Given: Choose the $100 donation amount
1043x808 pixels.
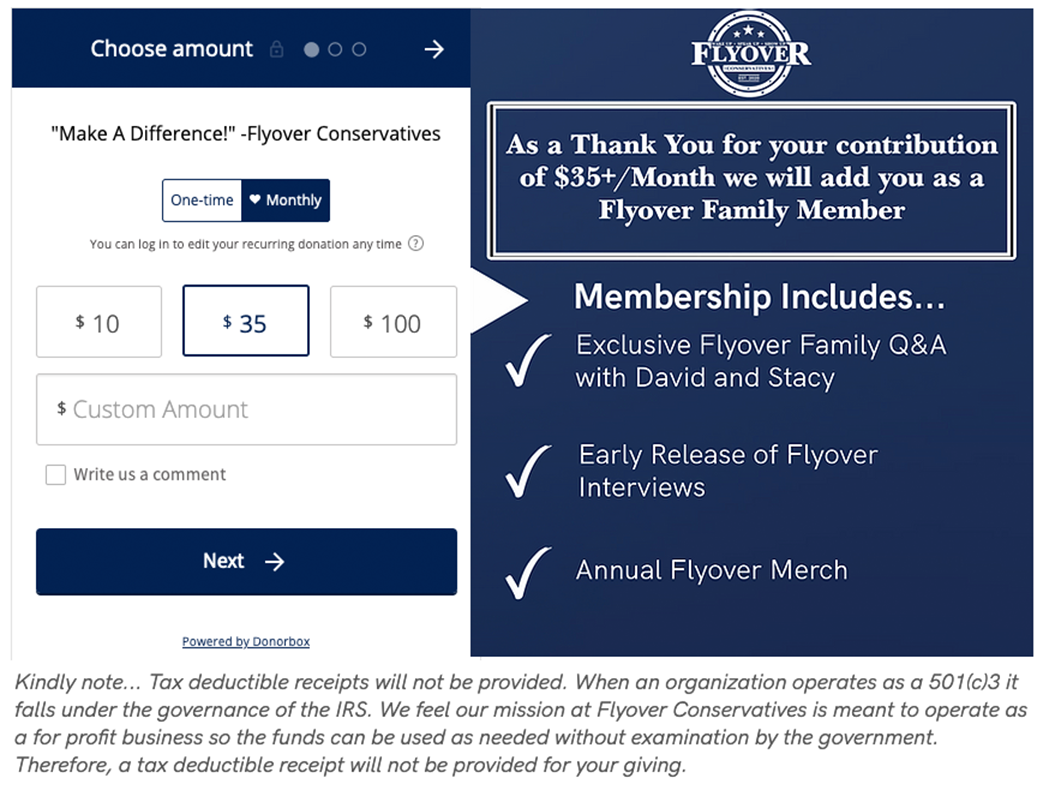Looking at the screenshot, I should [x=393, y=322].
